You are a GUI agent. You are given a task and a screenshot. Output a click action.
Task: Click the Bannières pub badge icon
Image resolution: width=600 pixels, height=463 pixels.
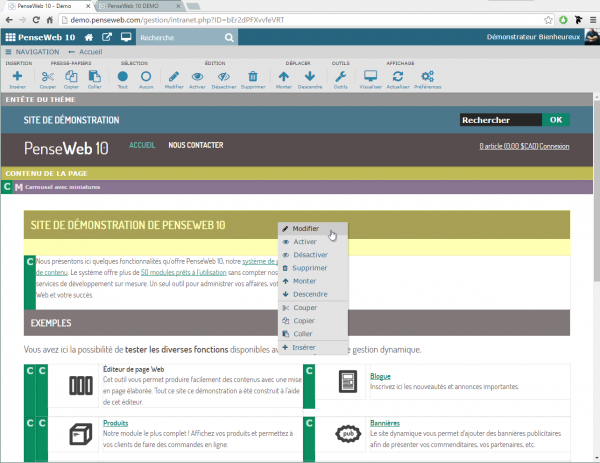click(x=348, y=434)
